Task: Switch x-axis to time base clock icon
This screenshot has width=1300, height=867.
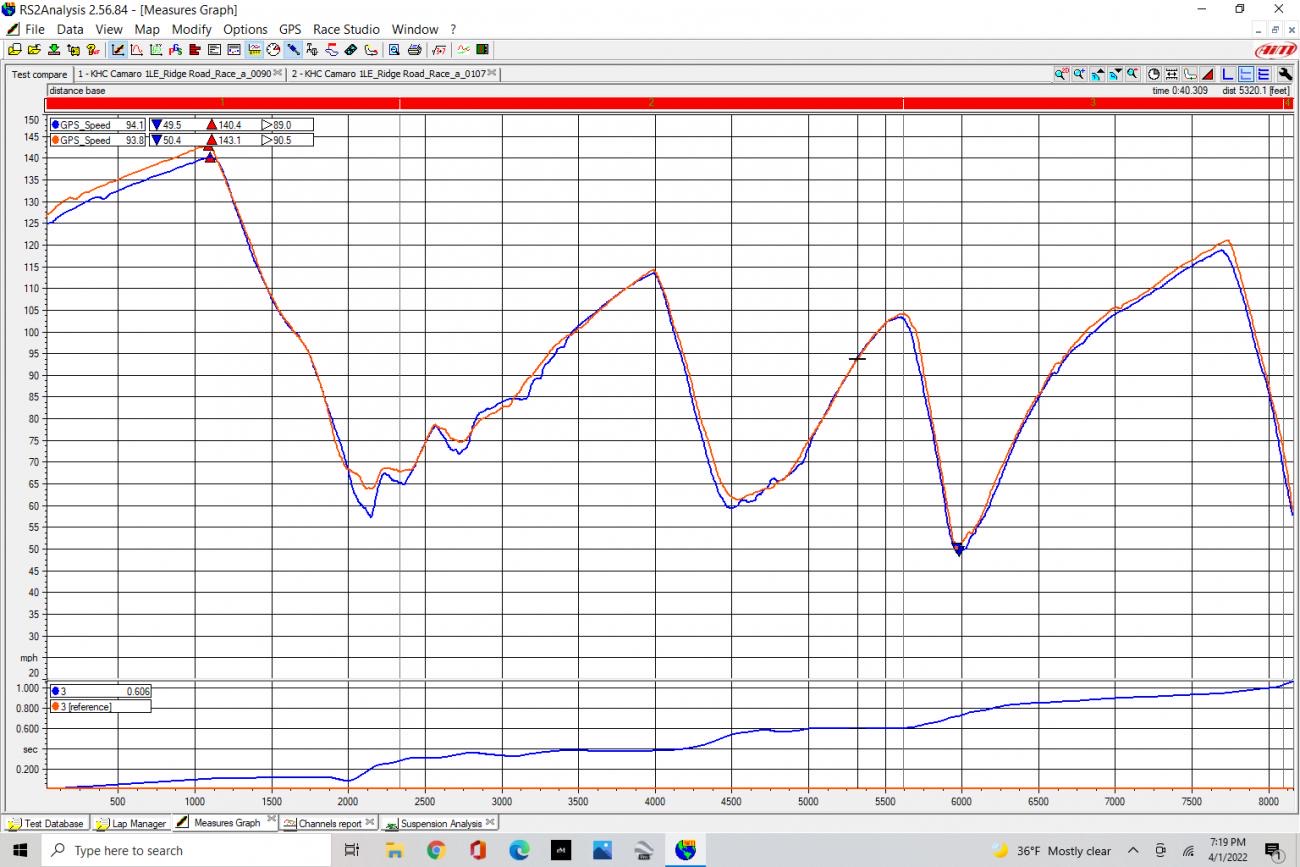Action: tap(1154, 74)
